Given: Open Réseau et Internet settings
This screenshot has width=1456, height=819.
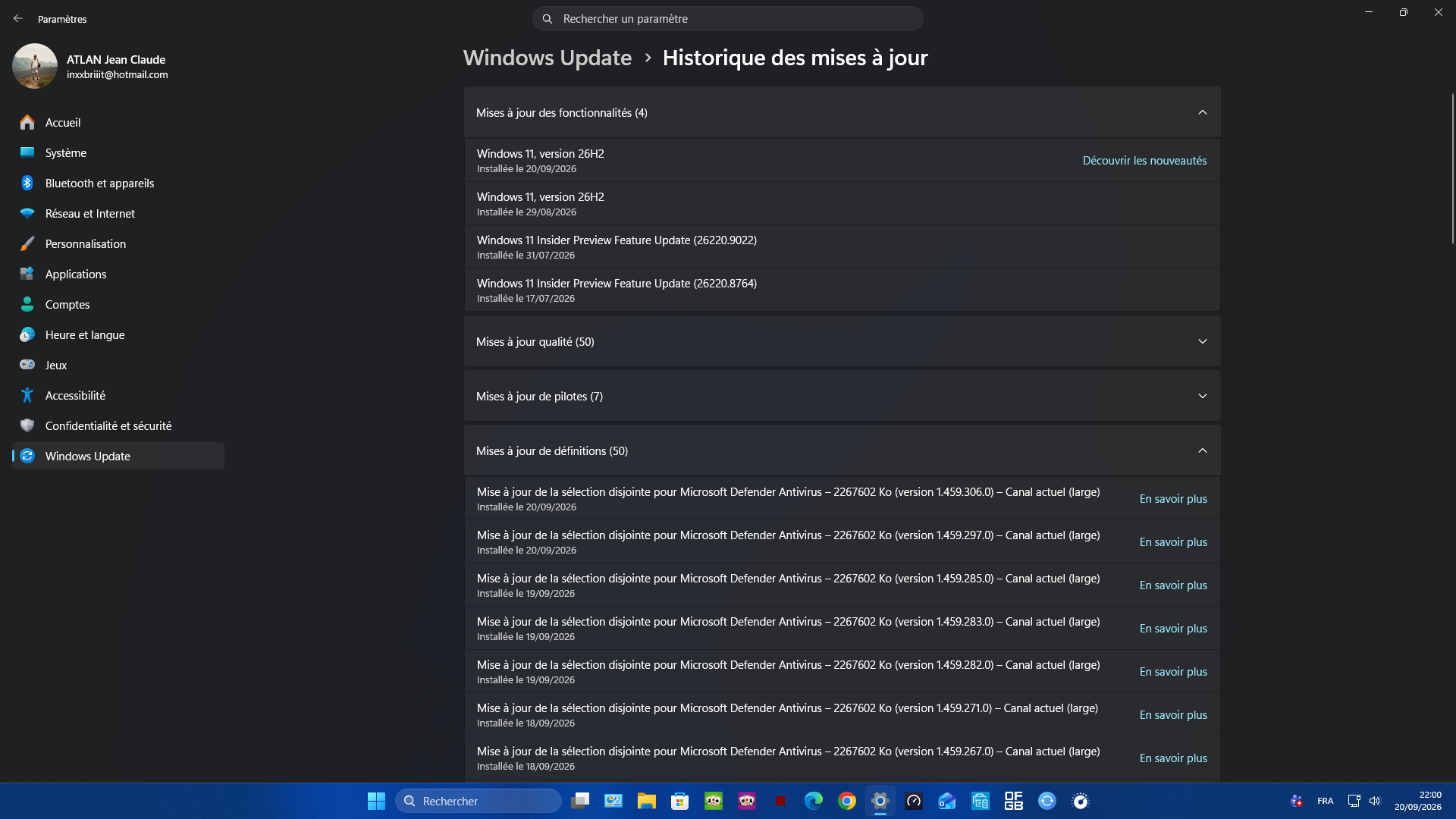Looking at the screenshot, I should (118, 213).
